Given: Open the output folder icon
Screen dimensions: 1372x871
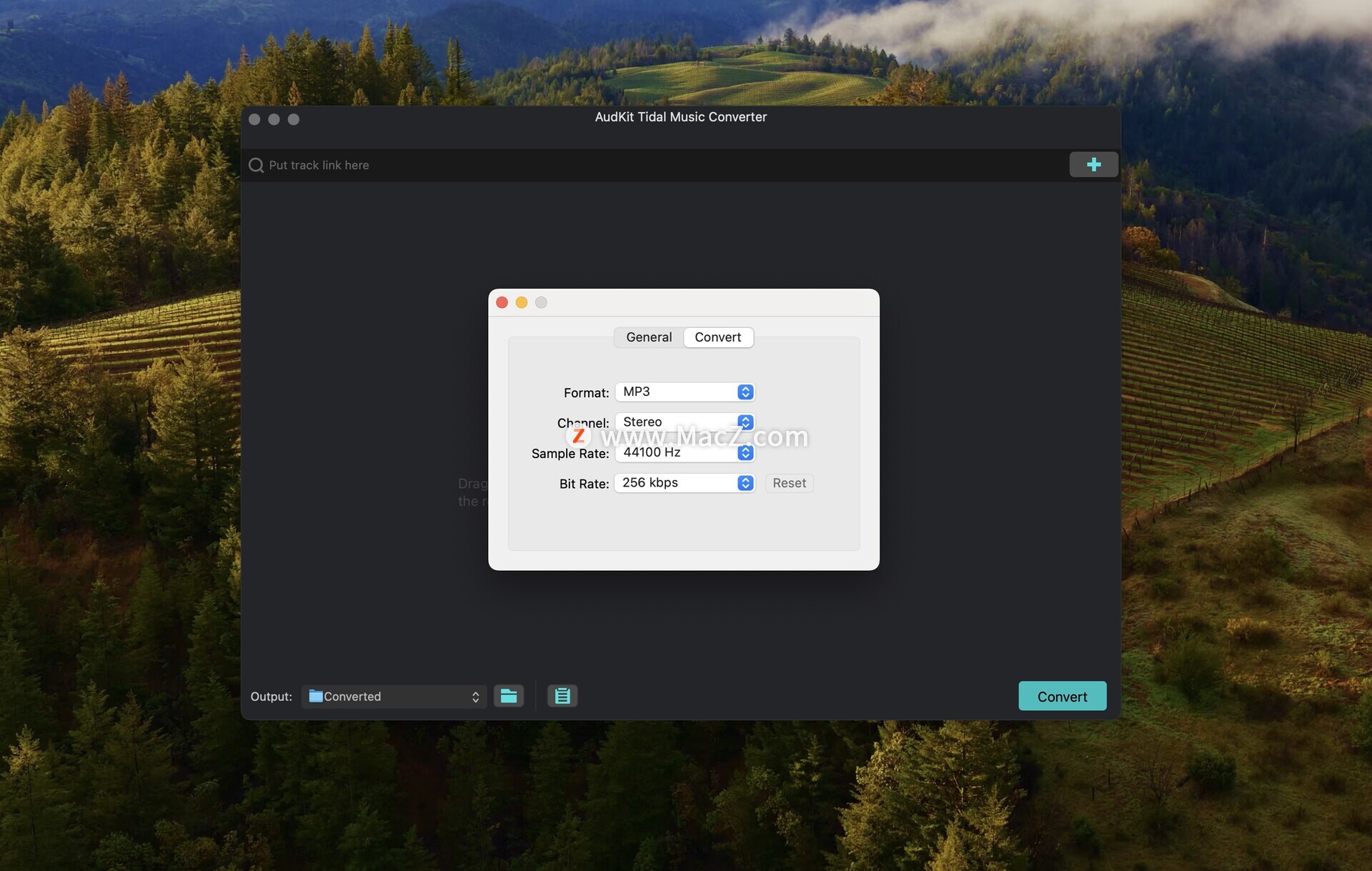Looking at the screenshot, I should pos(509,696).
